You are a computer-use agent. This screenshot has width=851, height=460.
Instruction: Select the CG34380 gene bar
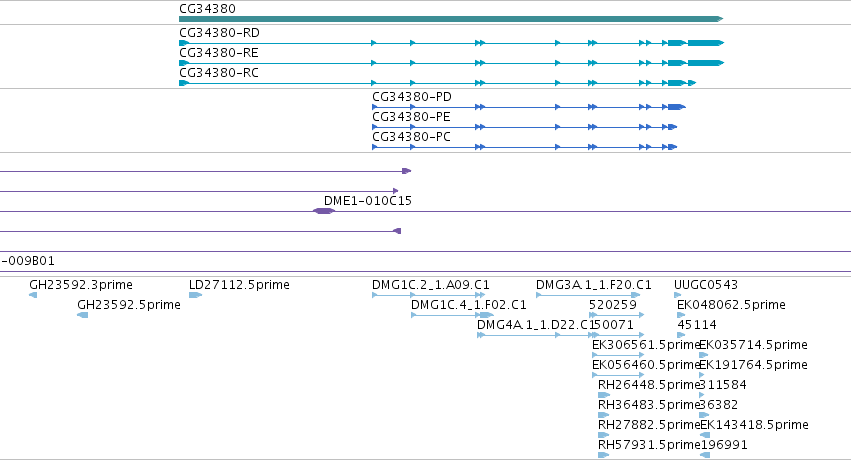point(451,19)
